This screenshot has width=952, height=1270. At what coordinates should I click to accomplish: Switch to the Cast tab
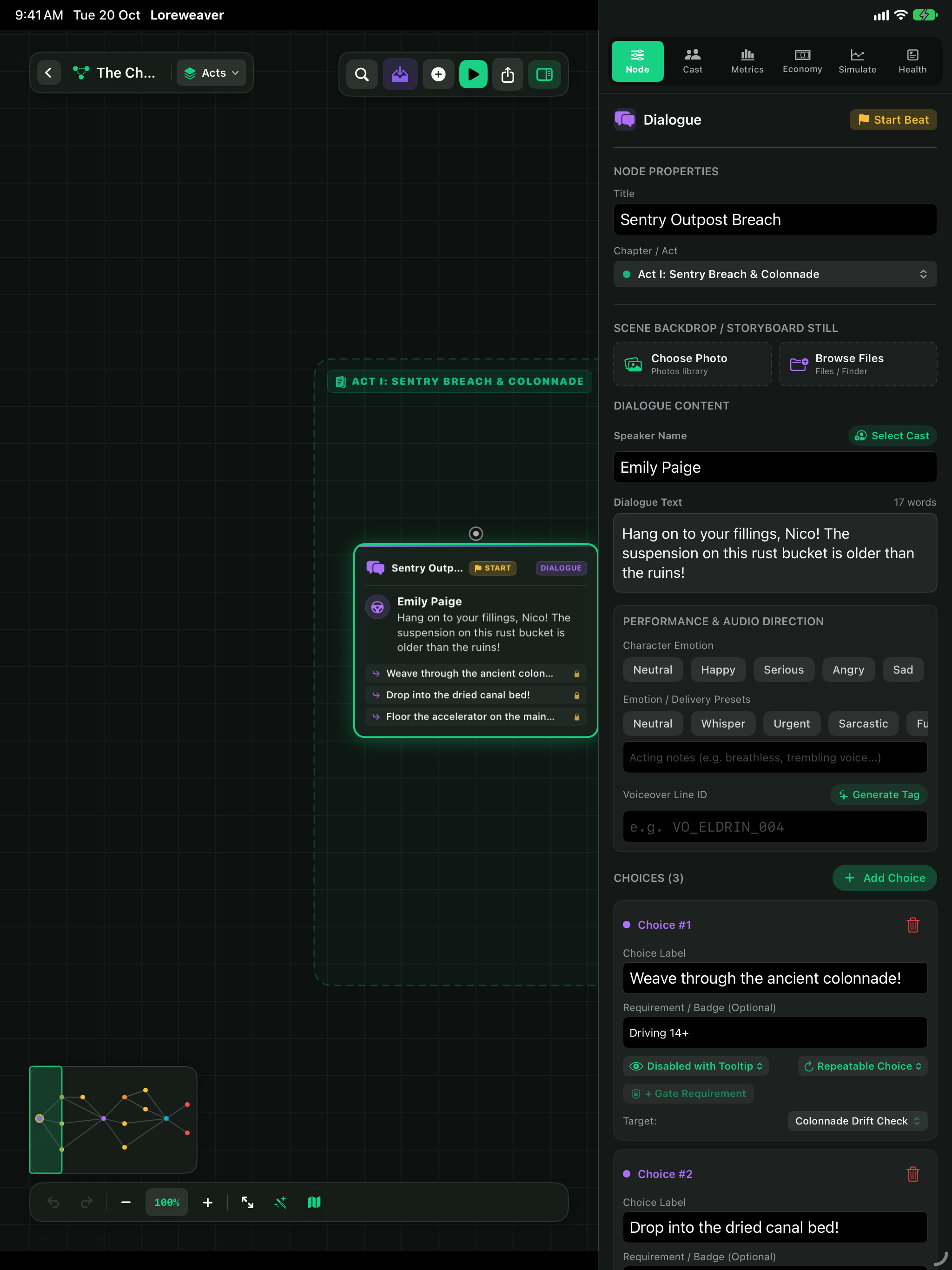(693, 61)
